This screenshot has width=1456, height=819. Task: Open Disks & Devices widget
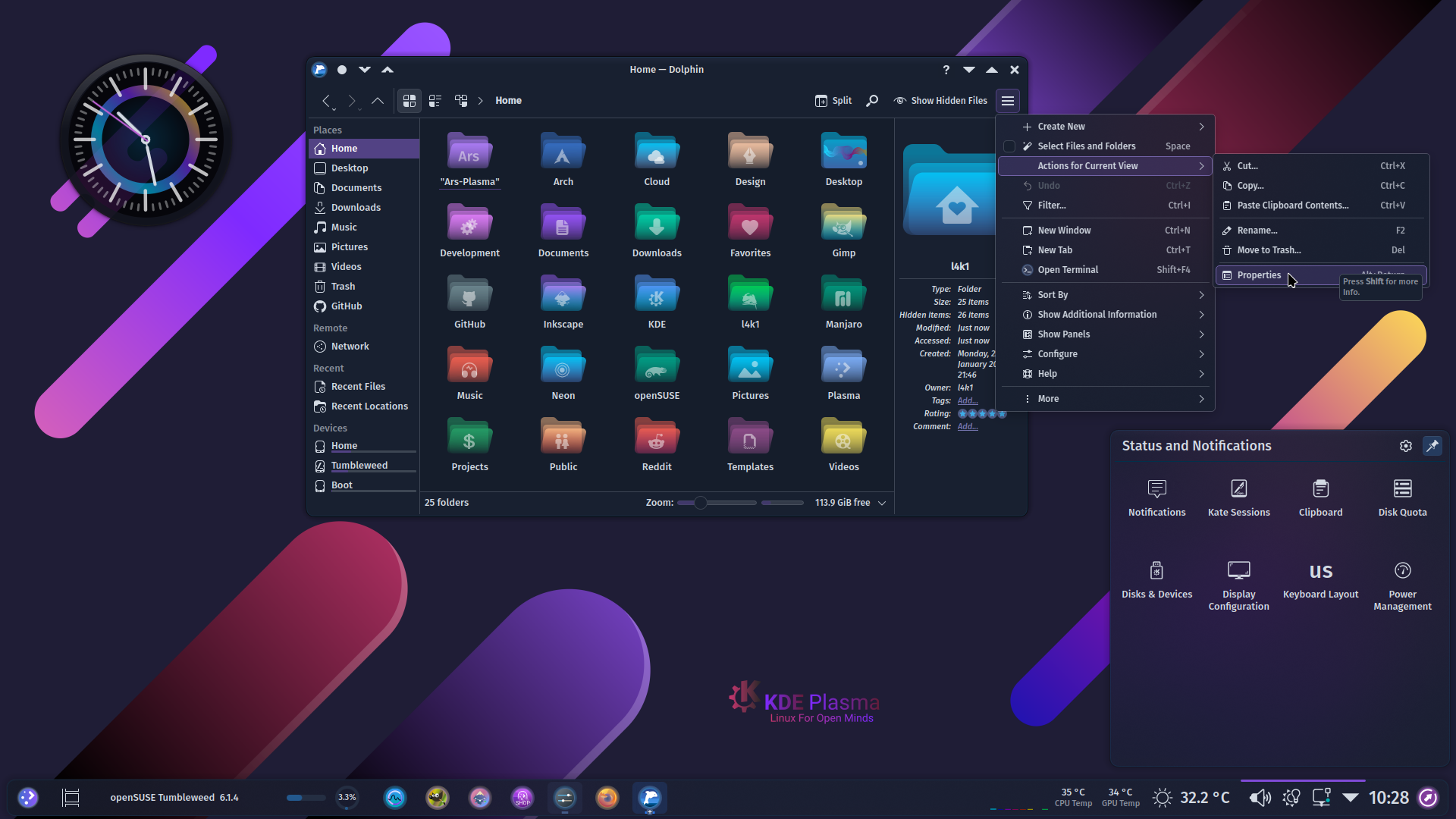click(1157, 580)
